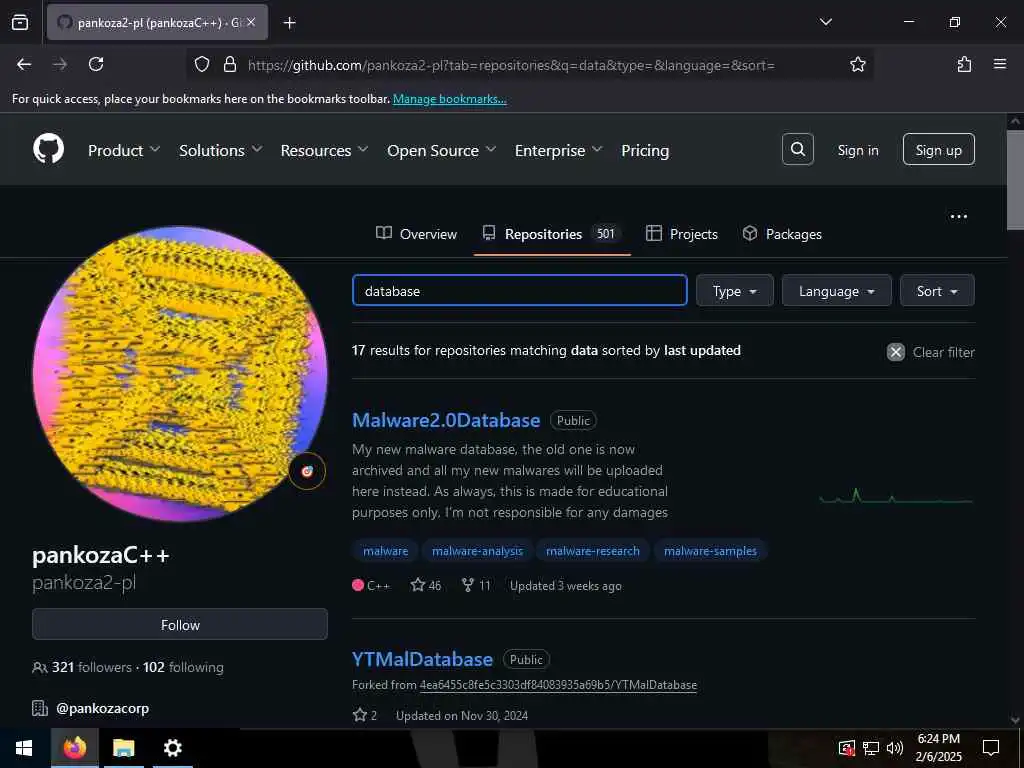Viewport: 1024px width, 768px height.
Task: Open the network icon in system tray
Action: click(x=871, y=748)
